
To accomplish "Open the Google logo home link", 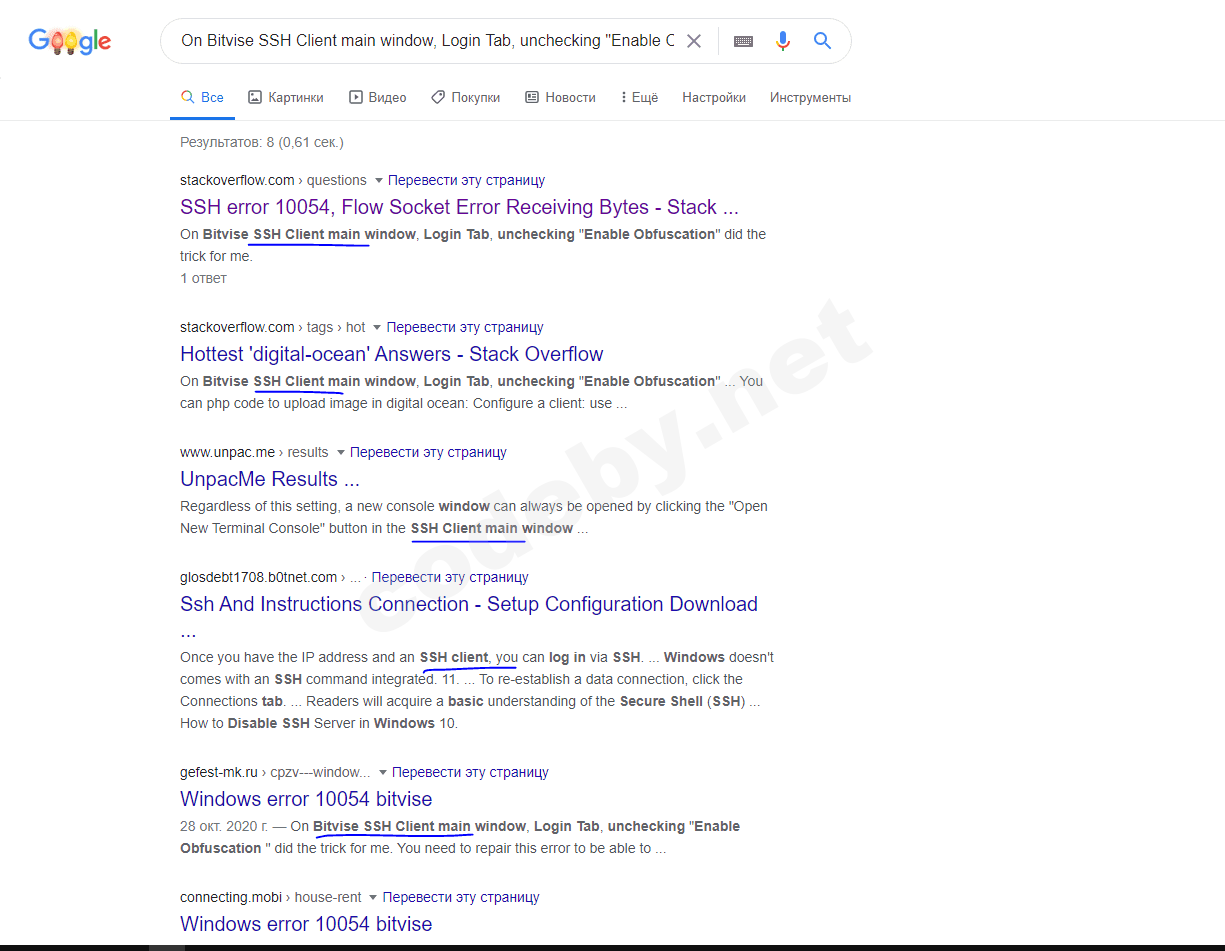I will point(69,41).
